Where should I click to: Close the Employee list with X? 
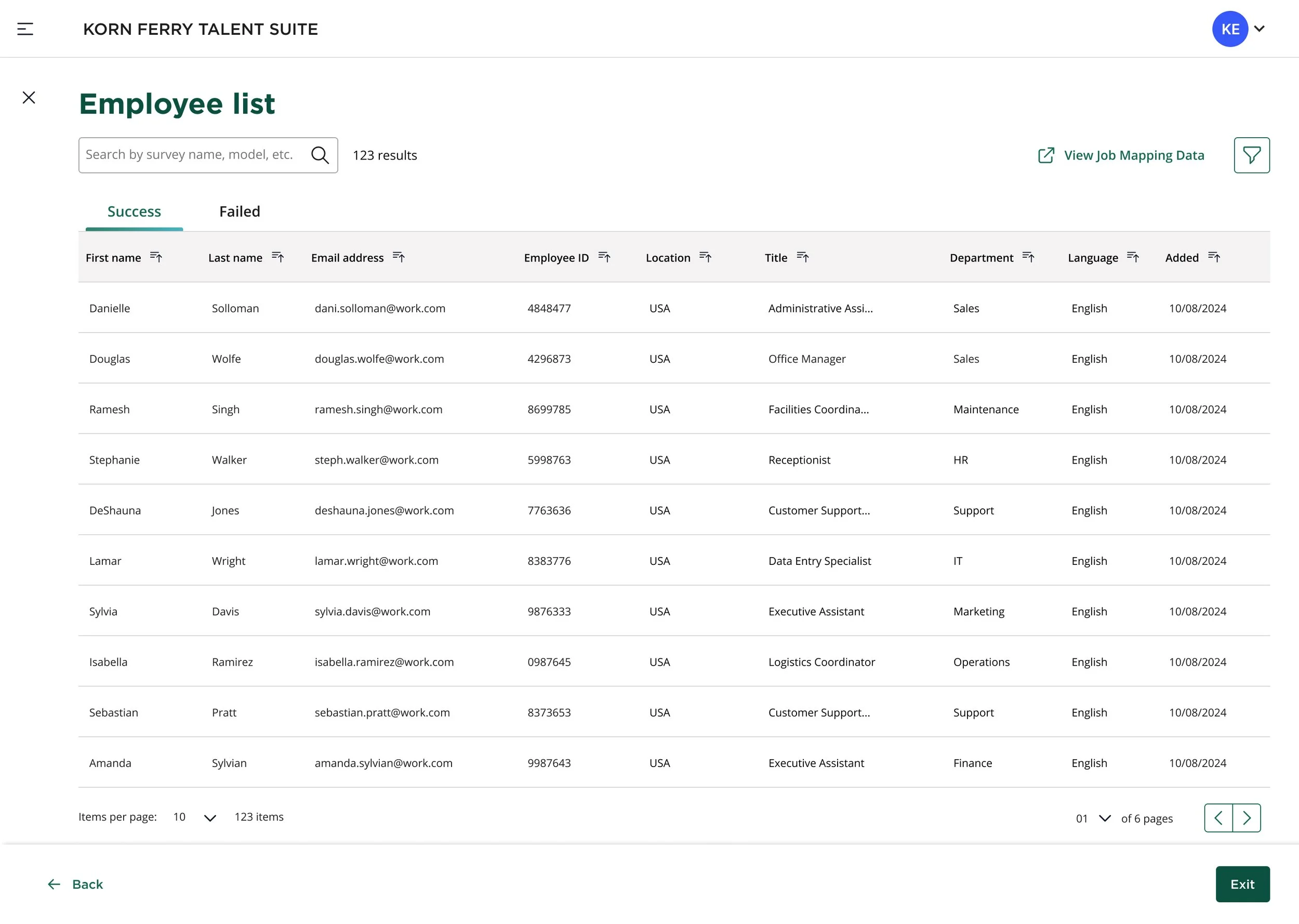click(29, 98)
